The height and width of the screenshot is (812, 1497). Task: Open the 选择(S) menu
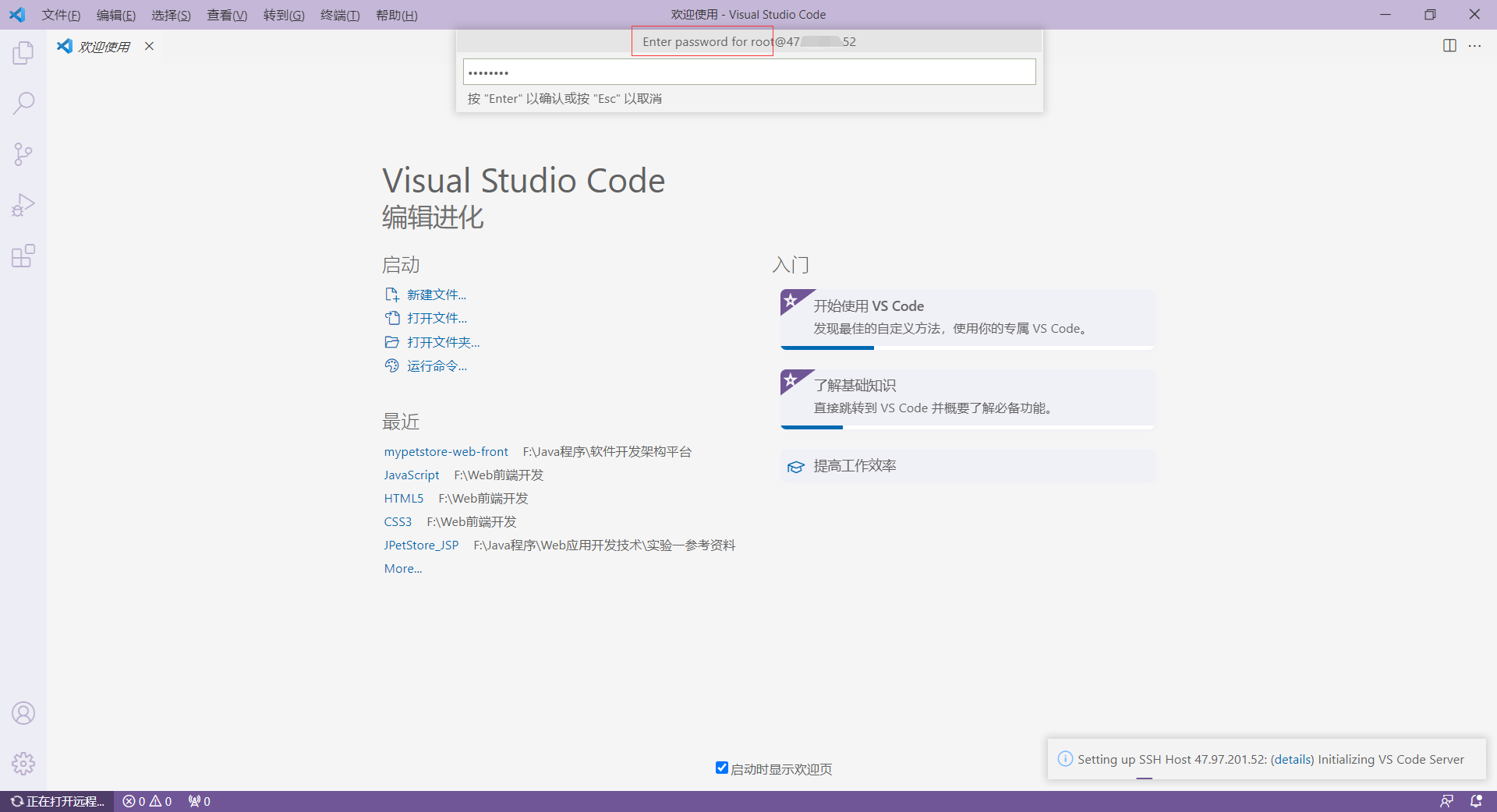pos(171,15)
